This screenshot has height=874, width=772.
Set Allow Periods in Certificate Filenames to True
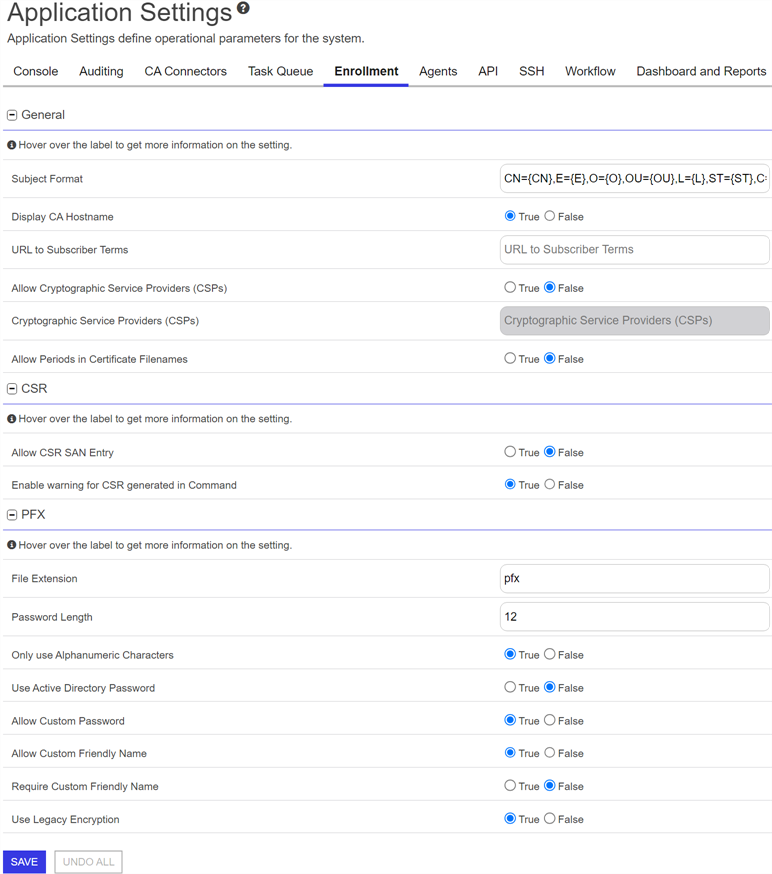(x=510, y=358)
